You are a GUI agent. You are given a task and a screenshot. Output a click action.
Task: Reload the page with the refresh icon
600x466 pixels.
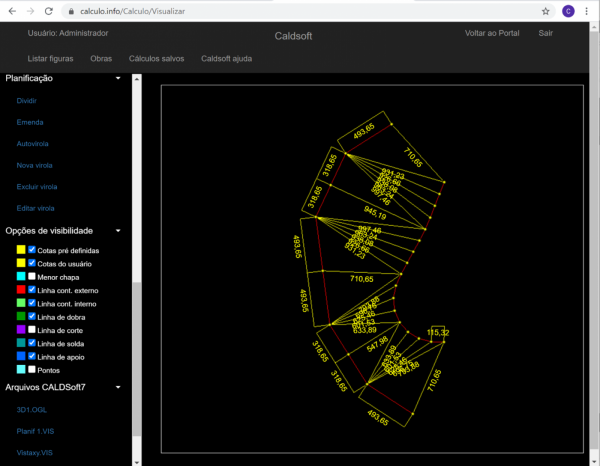[49, 11]
